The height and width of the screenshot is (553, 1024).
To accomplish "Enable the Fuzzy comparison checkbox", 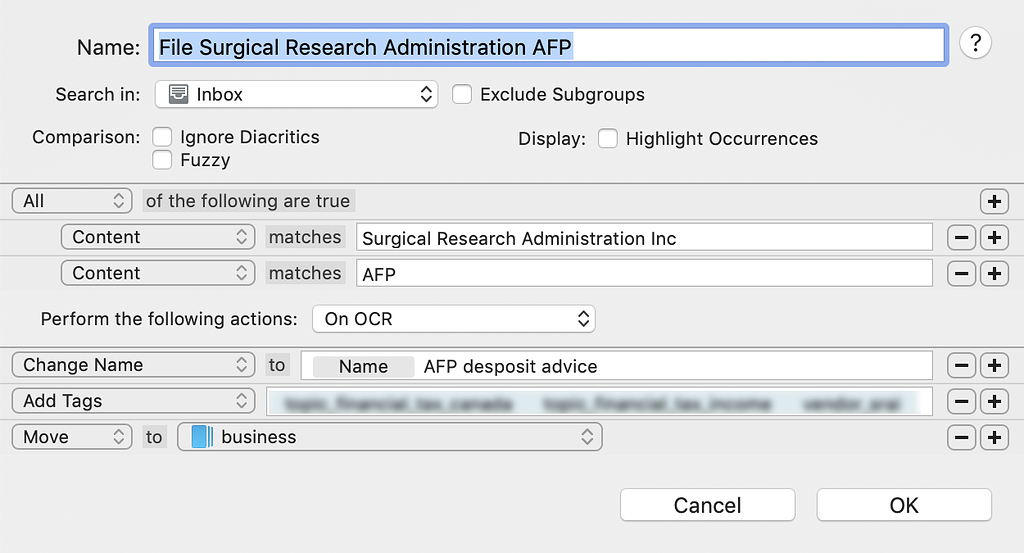I will (162, 160).
